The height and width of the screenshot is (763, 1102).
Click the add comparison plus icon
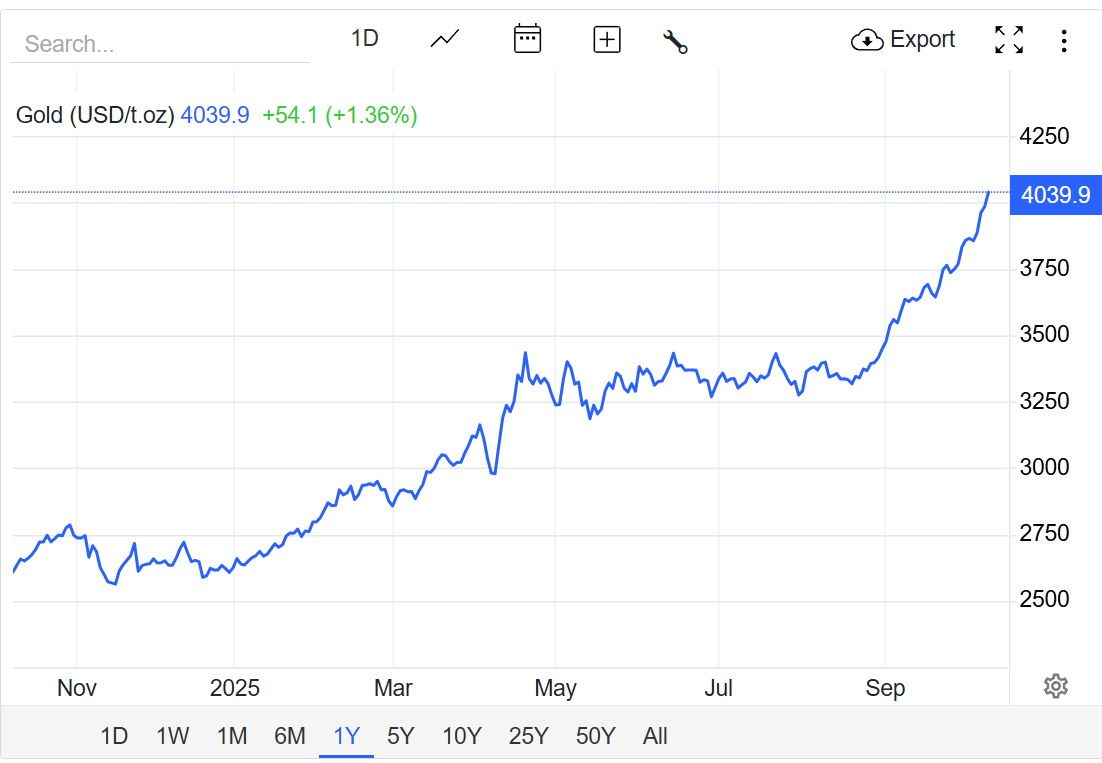[607, 40]
